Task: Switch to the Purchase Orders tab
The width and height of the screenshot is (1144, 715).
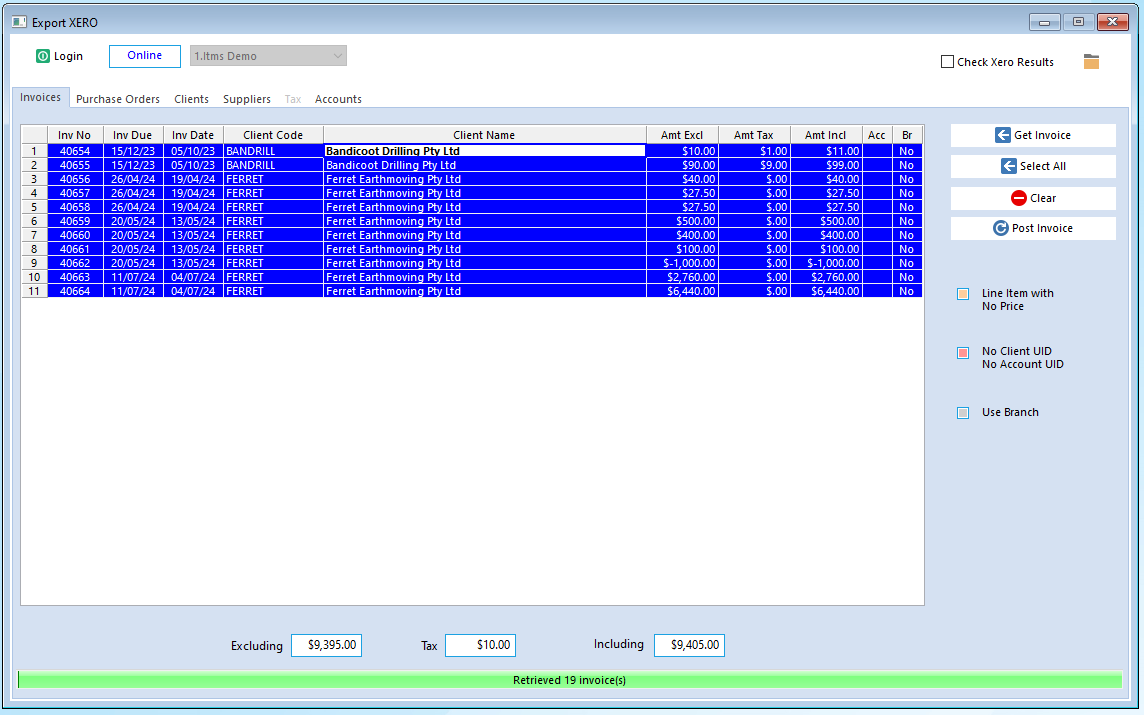Action: [117, 99]
